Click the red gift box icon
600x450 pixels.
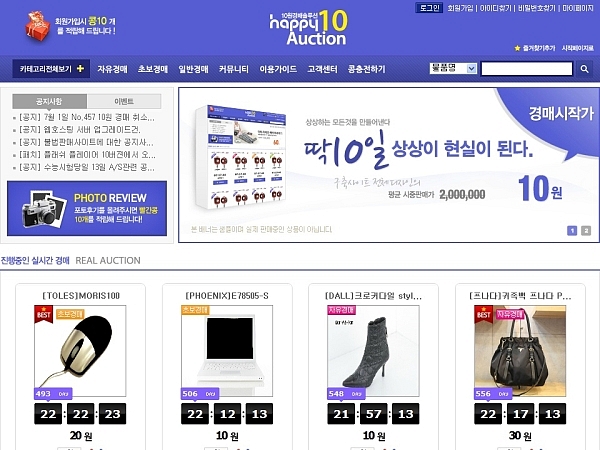click(38, 26)
